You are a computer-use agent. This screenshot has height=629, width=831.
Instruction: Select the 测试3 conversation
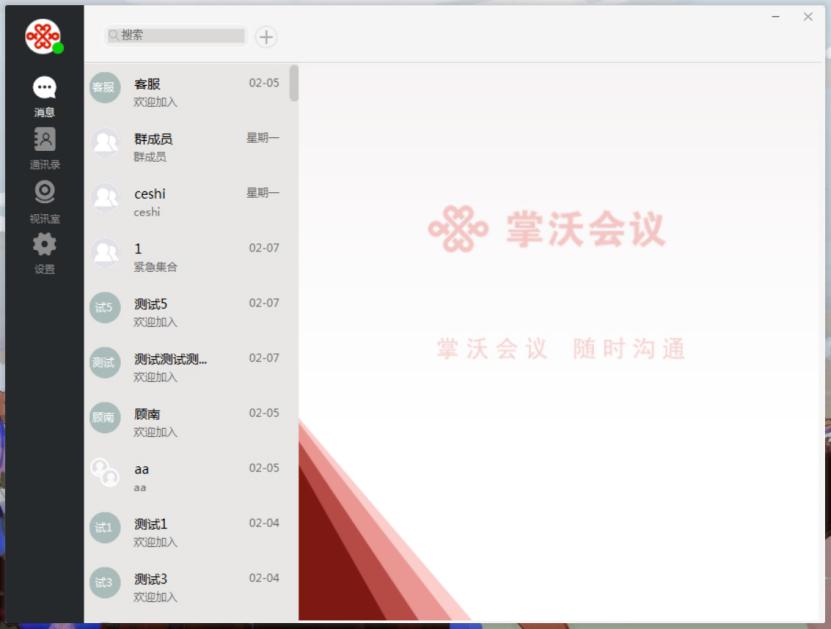tap(190, 587)
